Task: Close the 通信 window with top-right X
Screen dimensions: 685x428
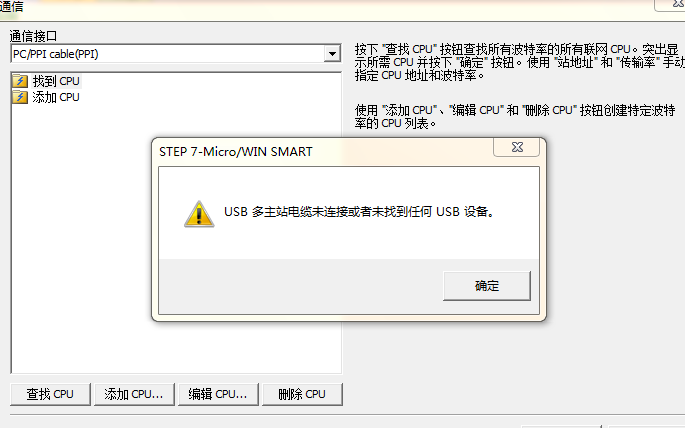Action: click(x=677, y=3)
